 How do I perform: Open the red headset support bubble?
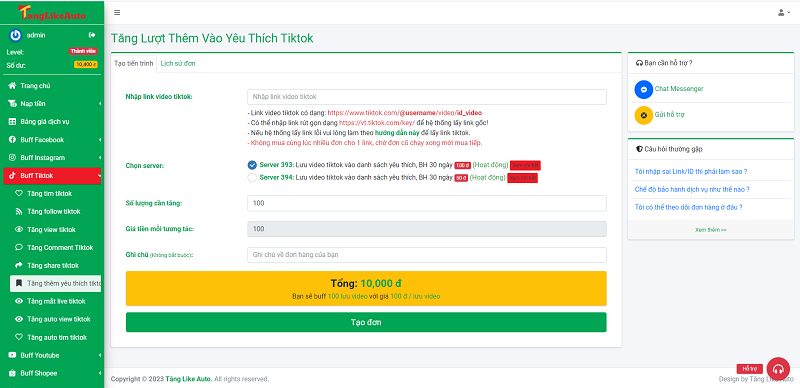[x=778, y=369]
